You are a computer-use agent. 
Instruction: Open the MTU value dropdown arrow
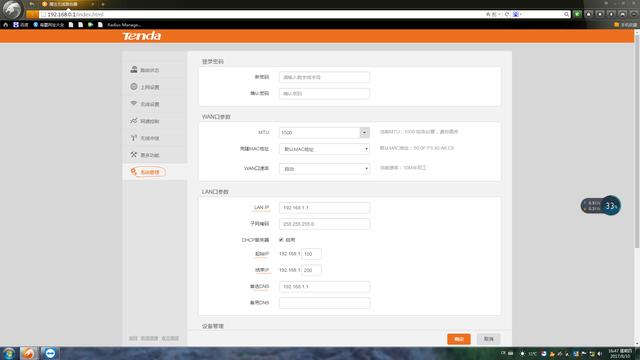click(364, 132)
